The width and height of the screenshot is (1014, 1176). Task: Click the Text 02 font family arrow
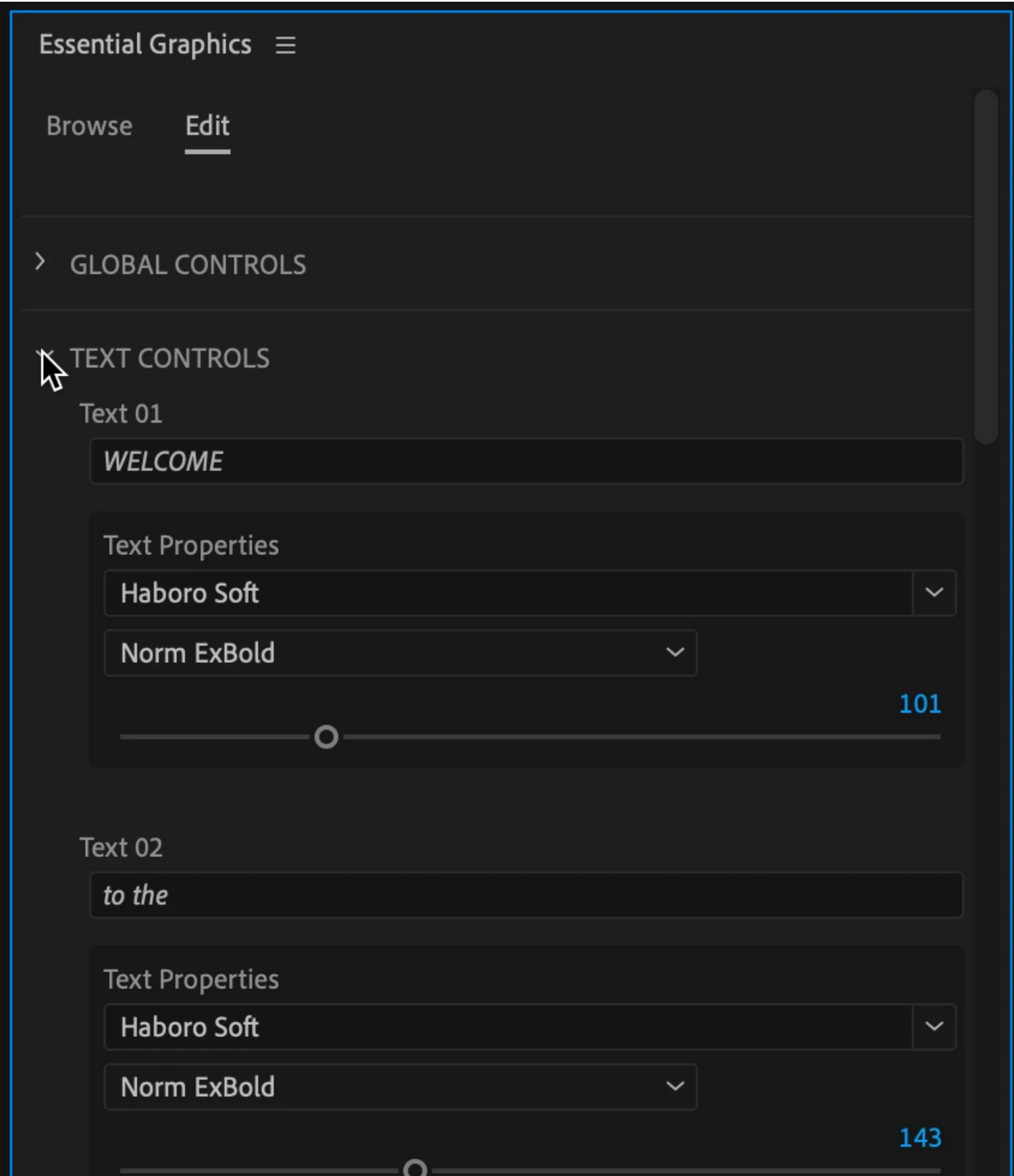tap(934, 1027)
